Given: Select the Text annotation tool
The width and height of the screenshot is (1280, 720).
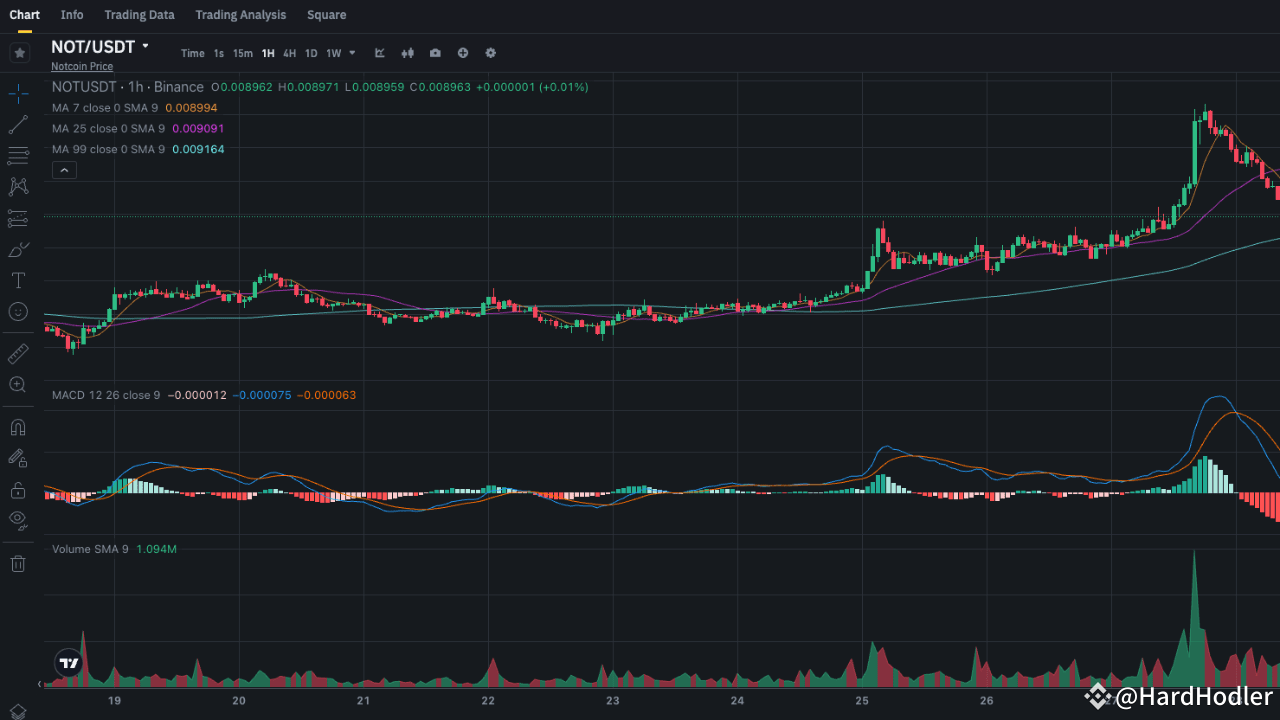Looking at the screenshot, I should point(18,280).
